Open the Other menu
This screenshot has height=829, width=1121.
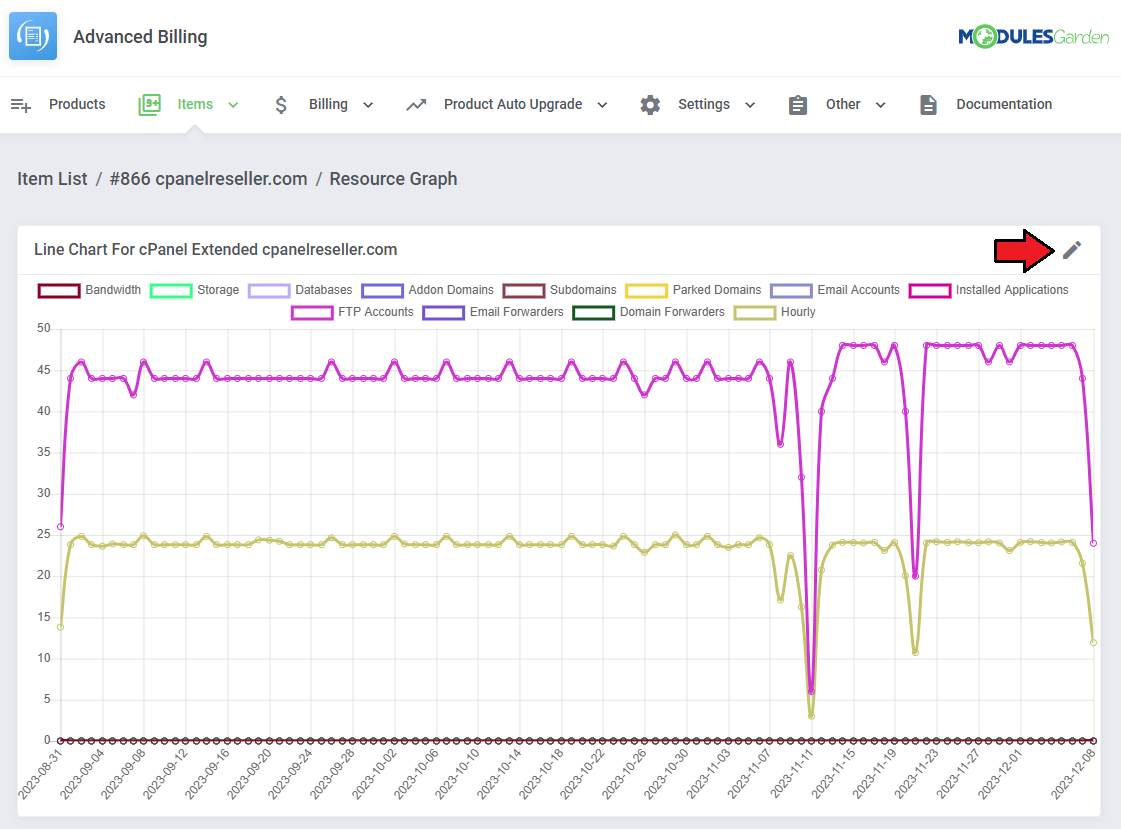pos(843,104)
